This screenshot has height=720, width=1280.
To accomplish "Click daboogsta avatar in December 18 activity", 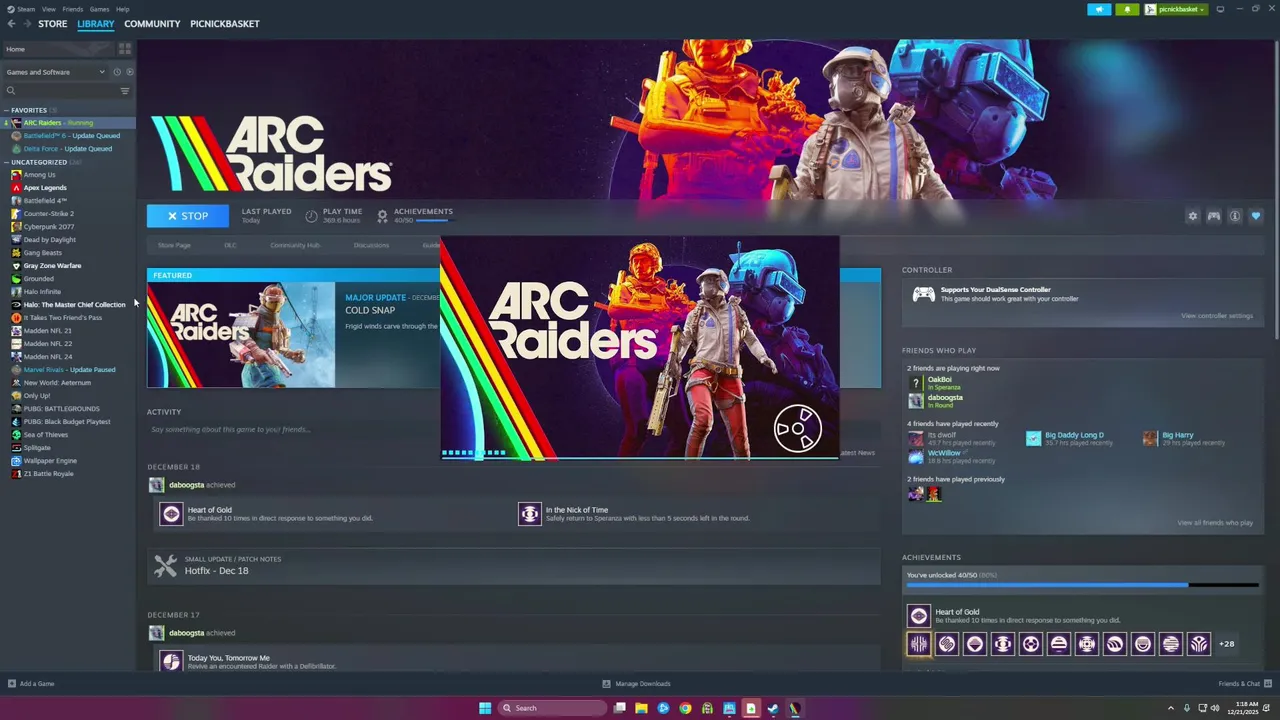I will tap(156, 485).
